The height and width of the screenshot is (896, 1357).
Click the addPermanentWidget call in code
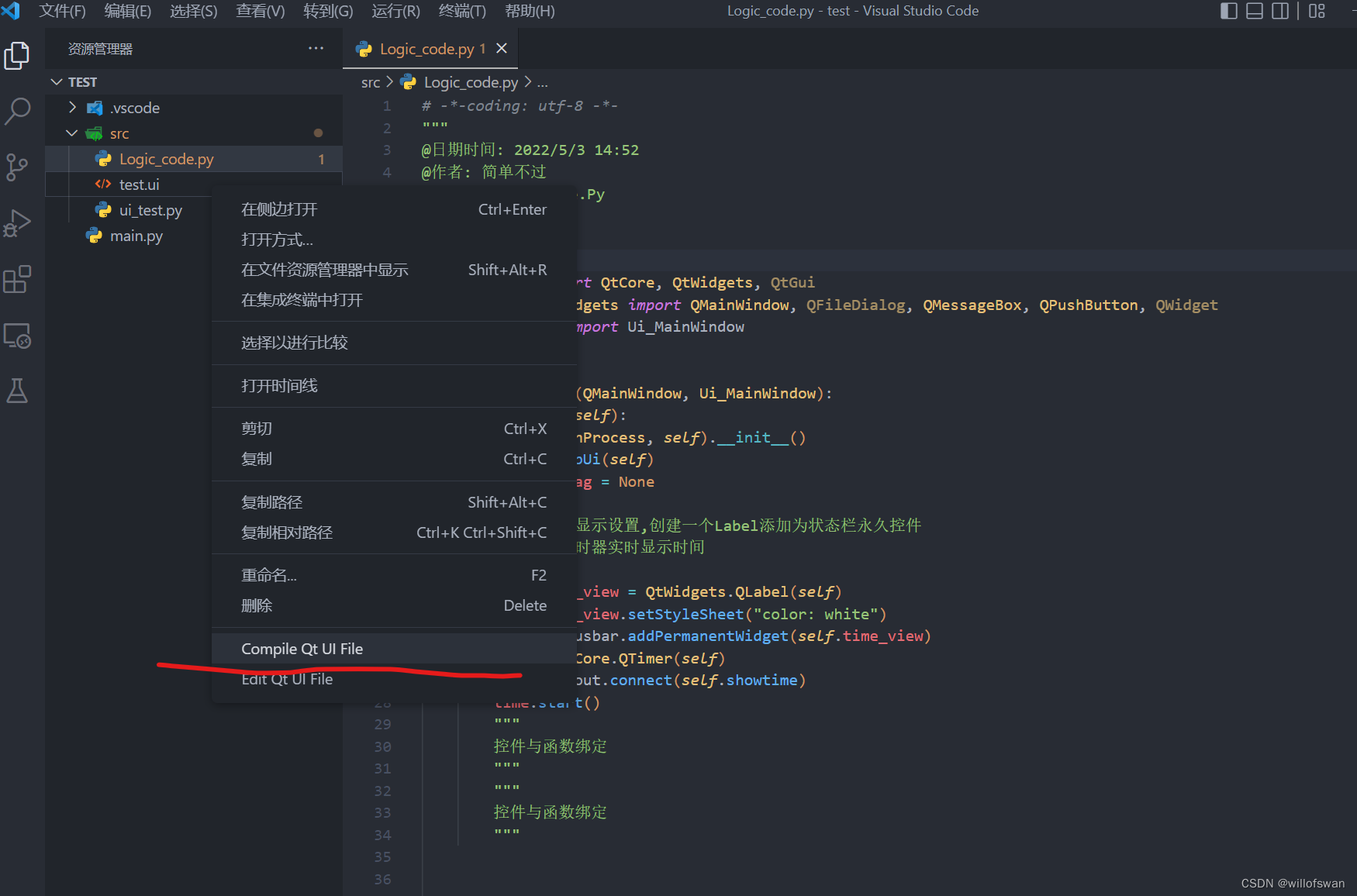(708, 636)
